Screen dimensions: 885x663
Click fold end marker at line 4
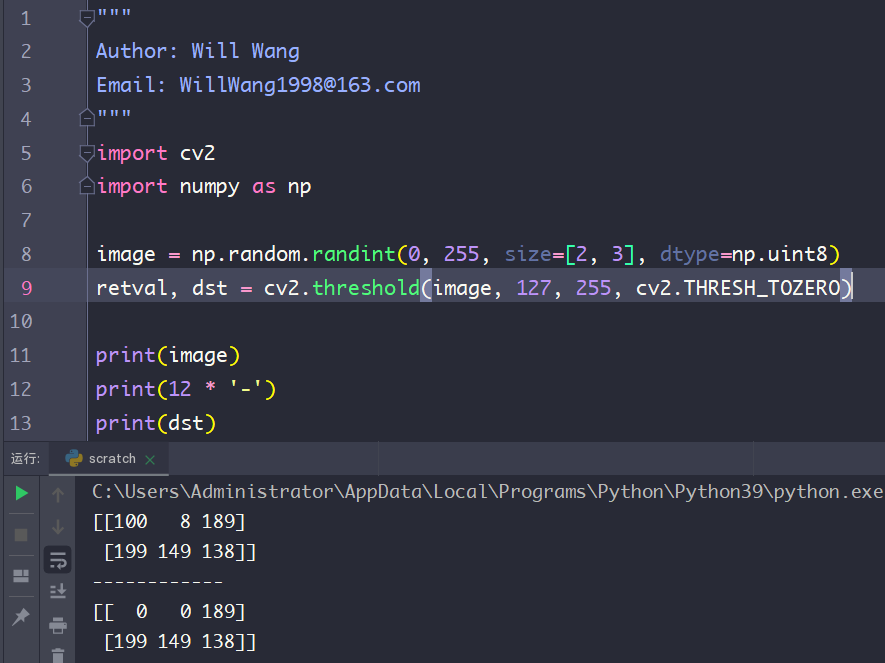(87, 118)
